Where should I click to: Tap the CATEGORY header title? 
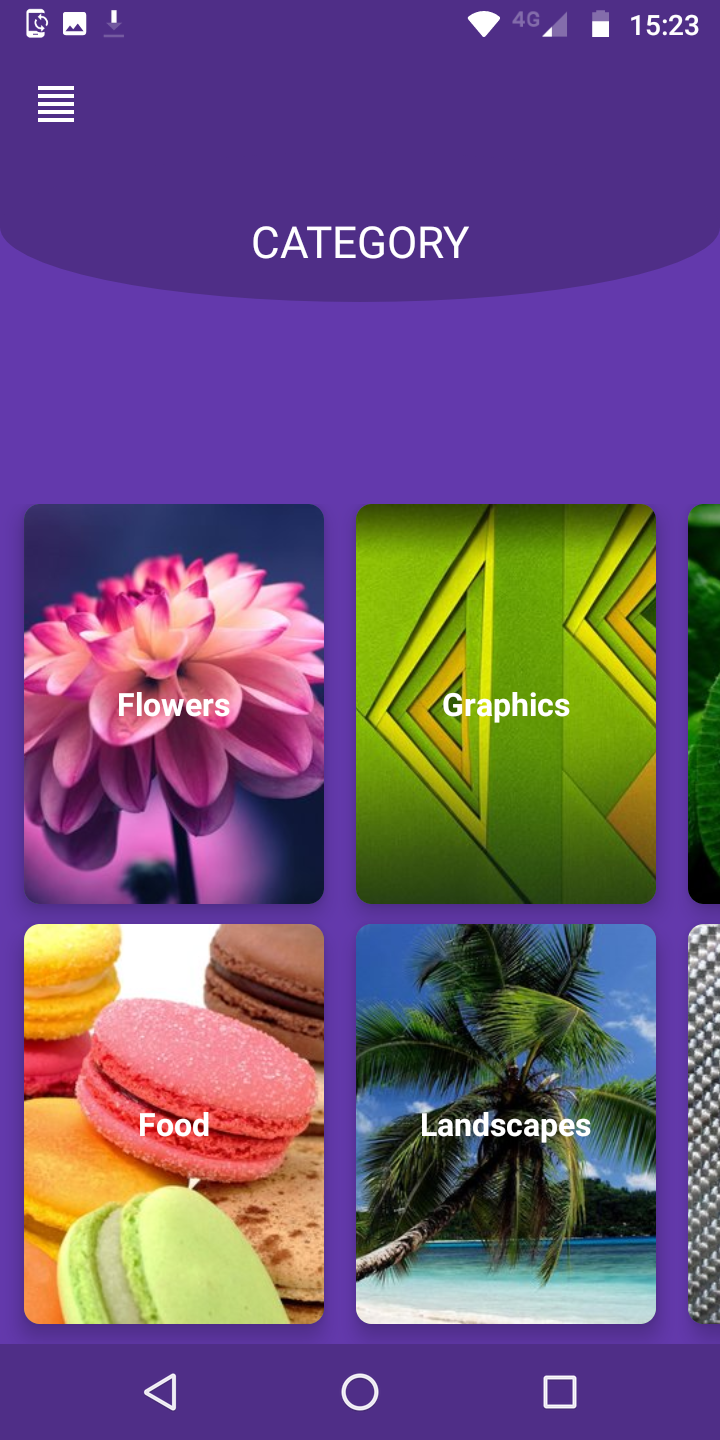click(x=360, y=243)
